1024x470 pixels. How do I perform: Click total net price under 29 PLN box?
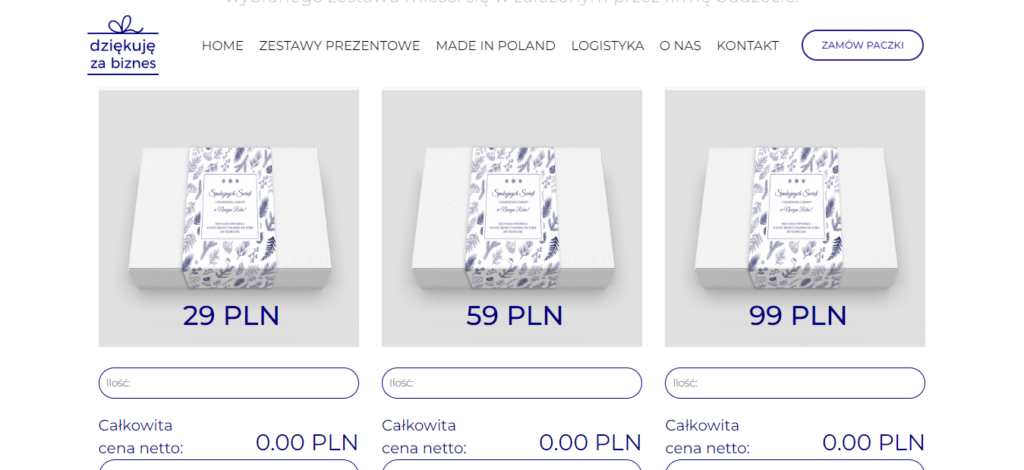click(x=307, y=443)
